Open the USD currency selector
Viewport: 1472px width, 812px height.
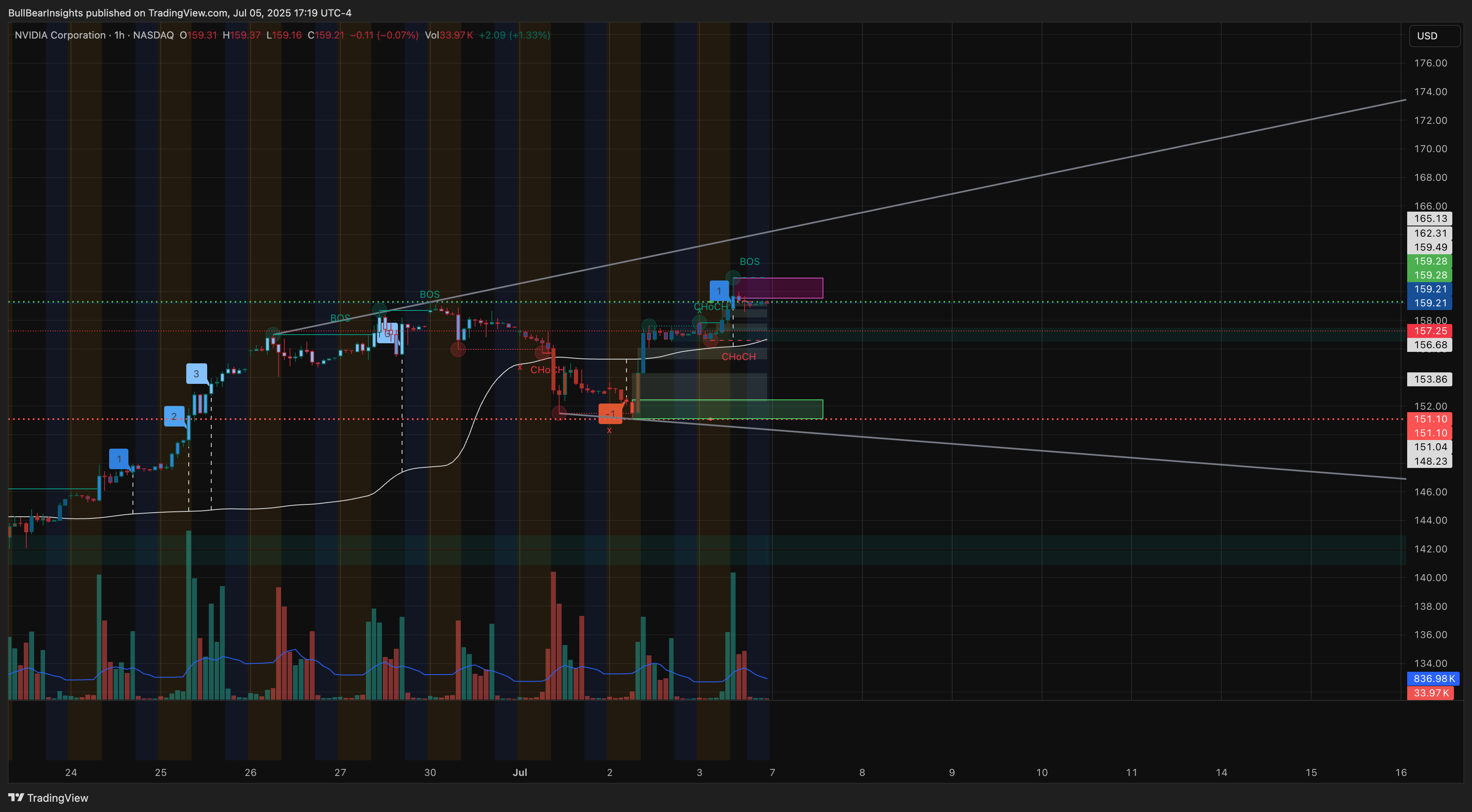(1434, 35)
